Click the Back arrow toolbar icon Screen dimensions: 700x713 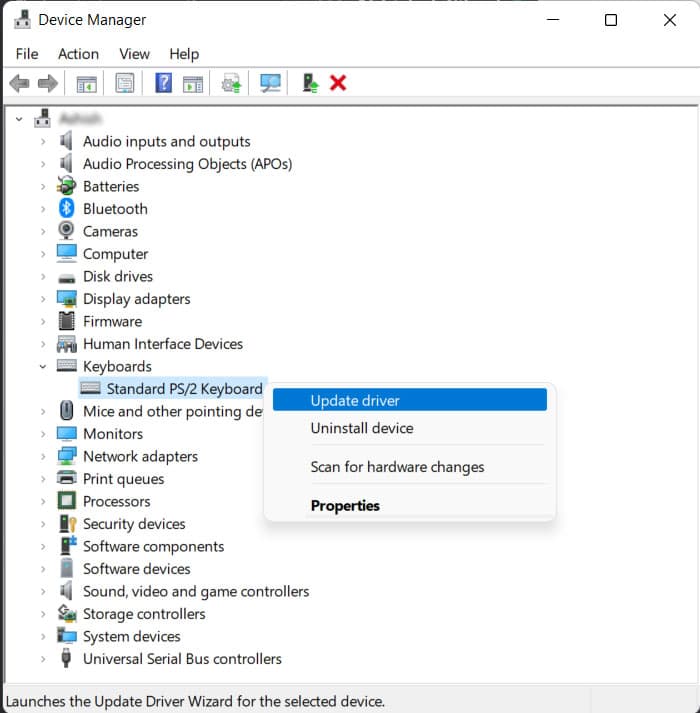(x=20, y=84)
